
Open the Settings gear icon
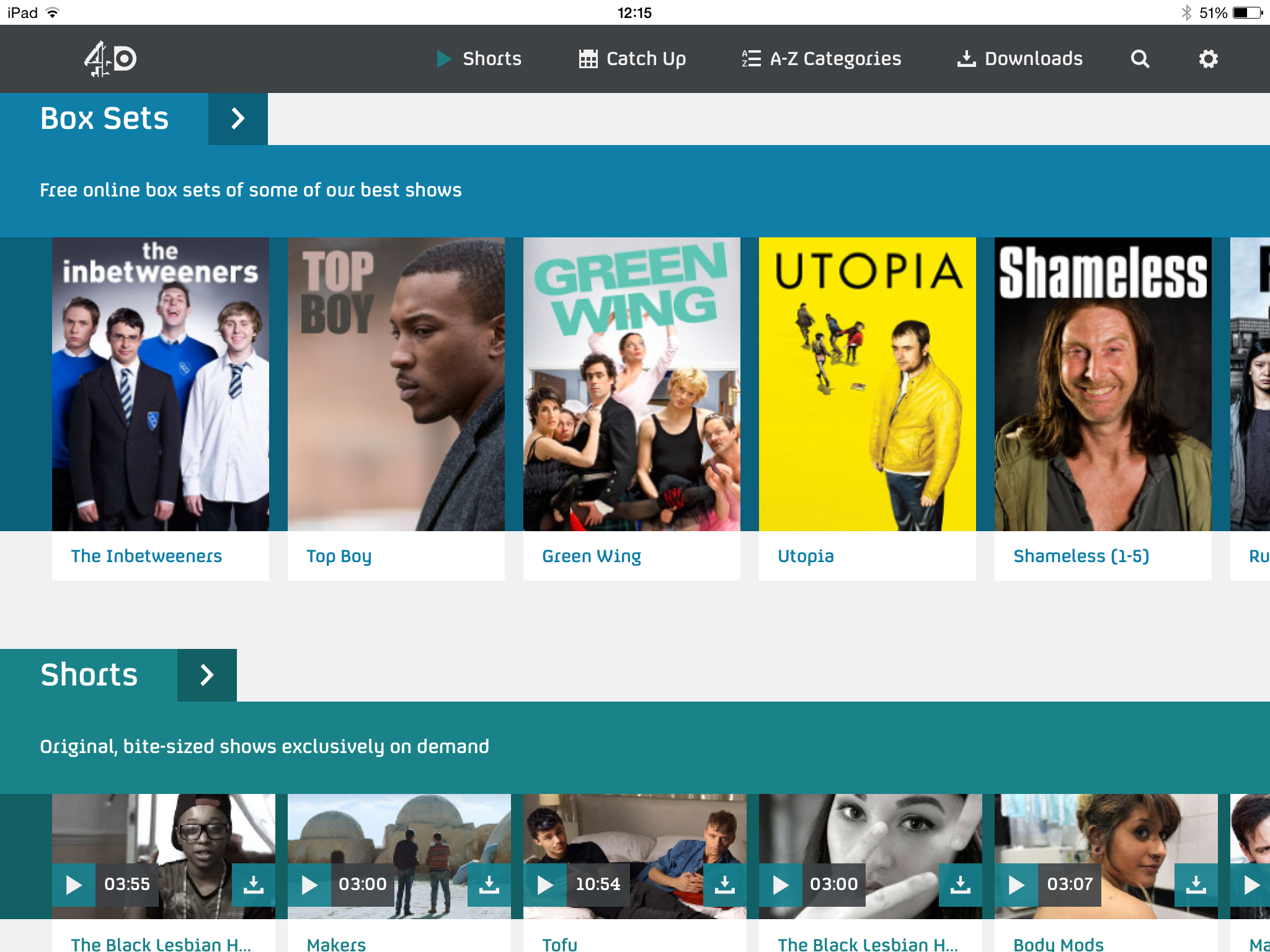[x=1207, y=59]
